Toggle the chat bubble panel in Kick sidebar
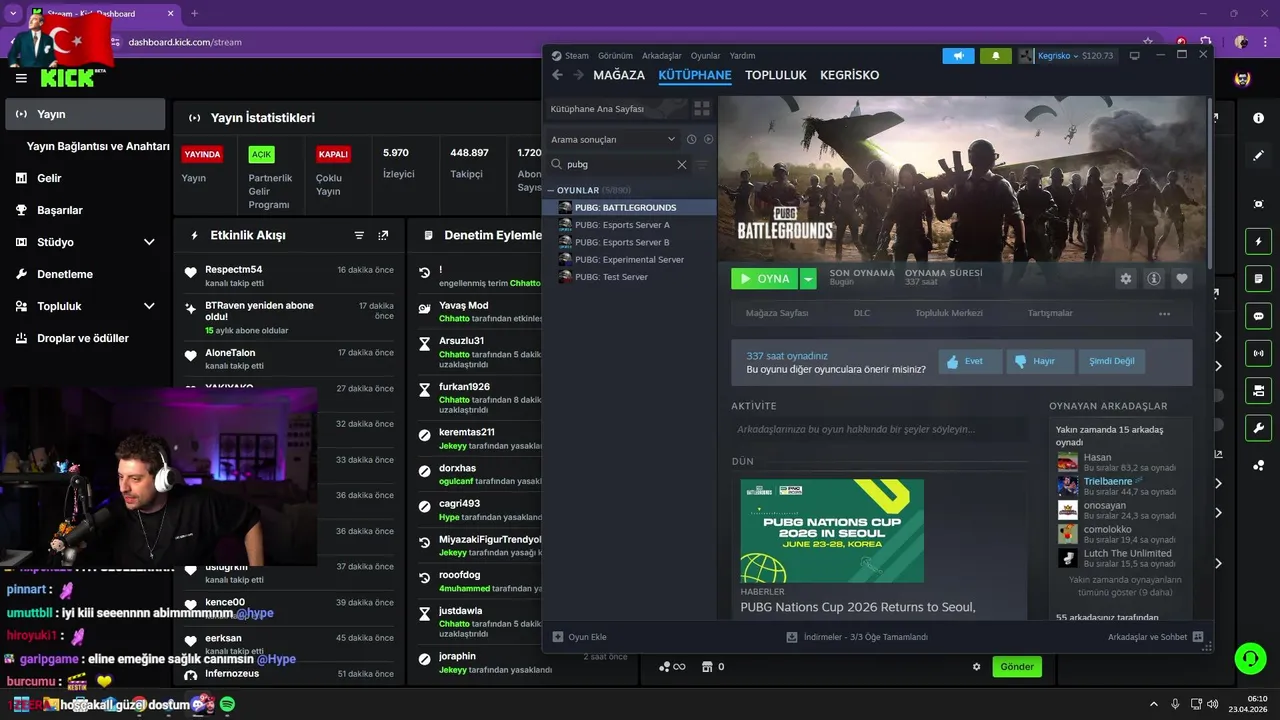 click(1258, 316)
